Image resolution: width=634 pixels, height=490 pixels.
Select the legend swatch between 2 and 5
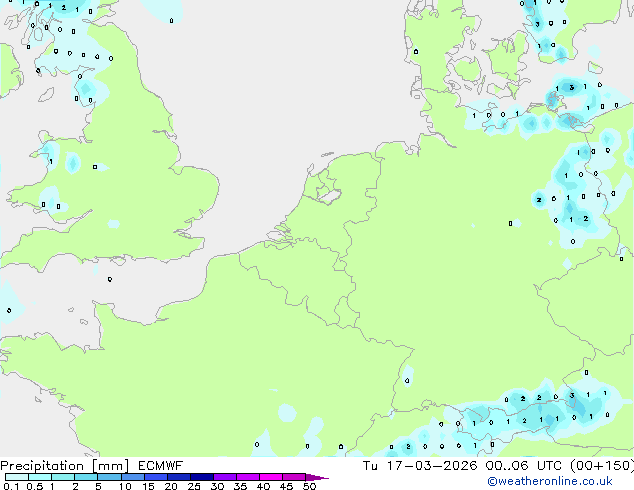(86, 477)
